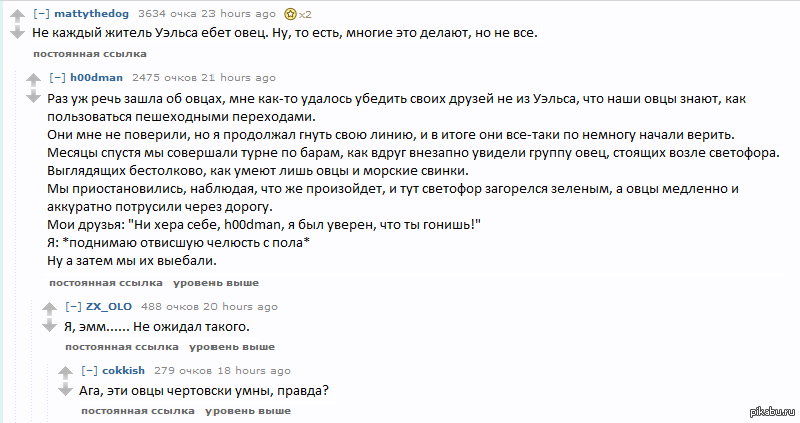Open ZX_OLO's user profile
Image resolution: width=800 pixels, height=423 pixels.
[109, 306]
